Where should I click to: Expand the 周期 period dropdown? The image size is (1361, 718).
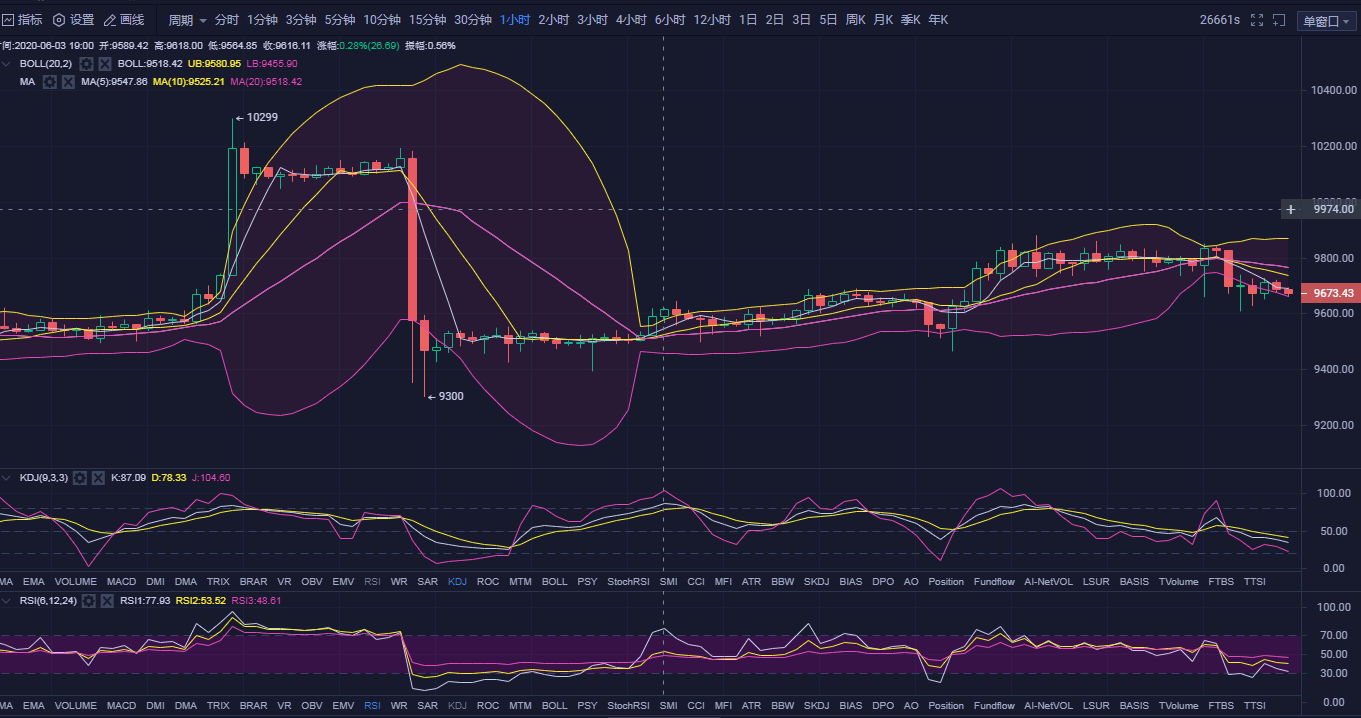tap(187, 20)
